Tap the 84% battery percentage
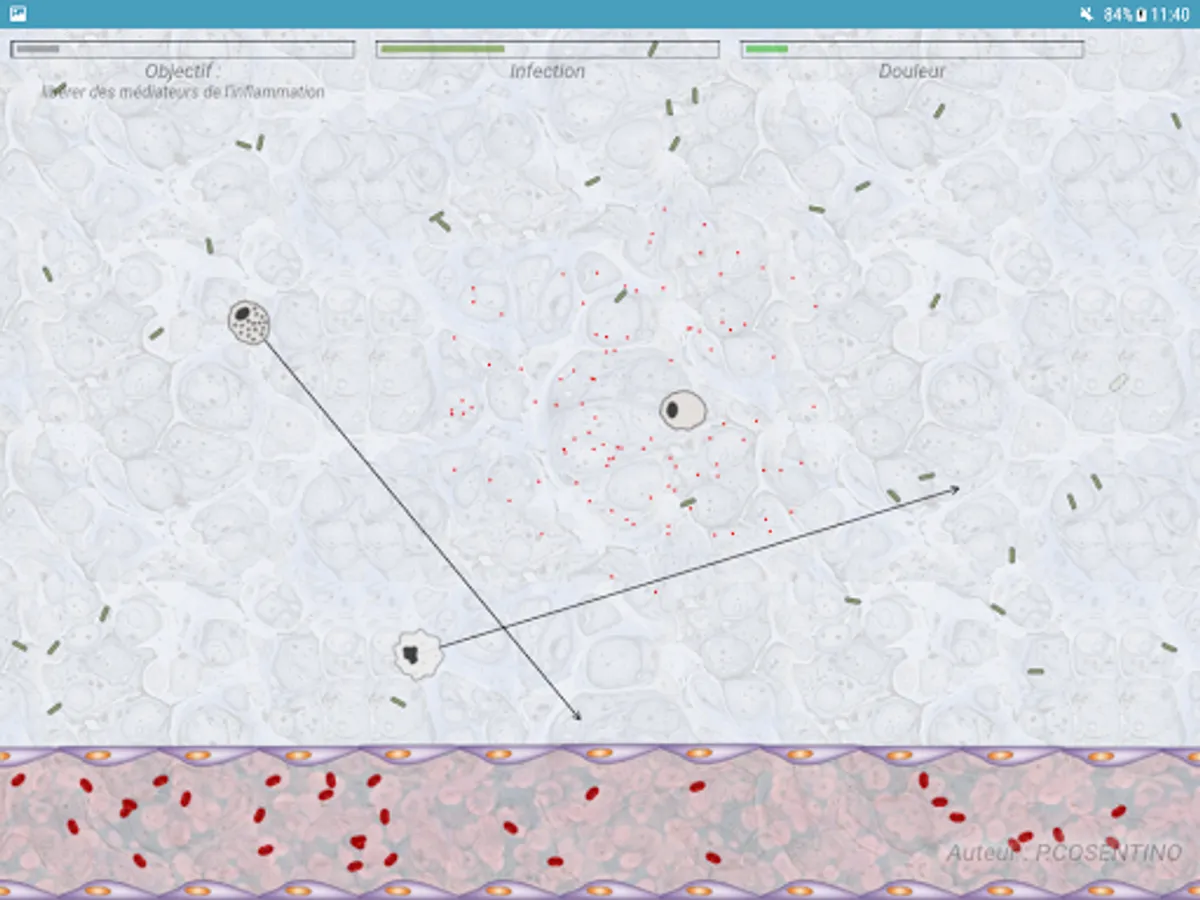Viewport: 1200px width, 900px height. [x=1118, y=14]
